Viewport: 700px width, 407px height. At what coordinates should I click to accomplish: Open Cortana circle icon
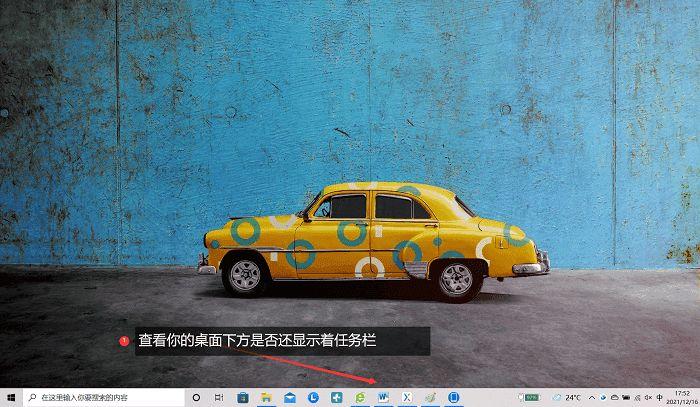point(196,397)
